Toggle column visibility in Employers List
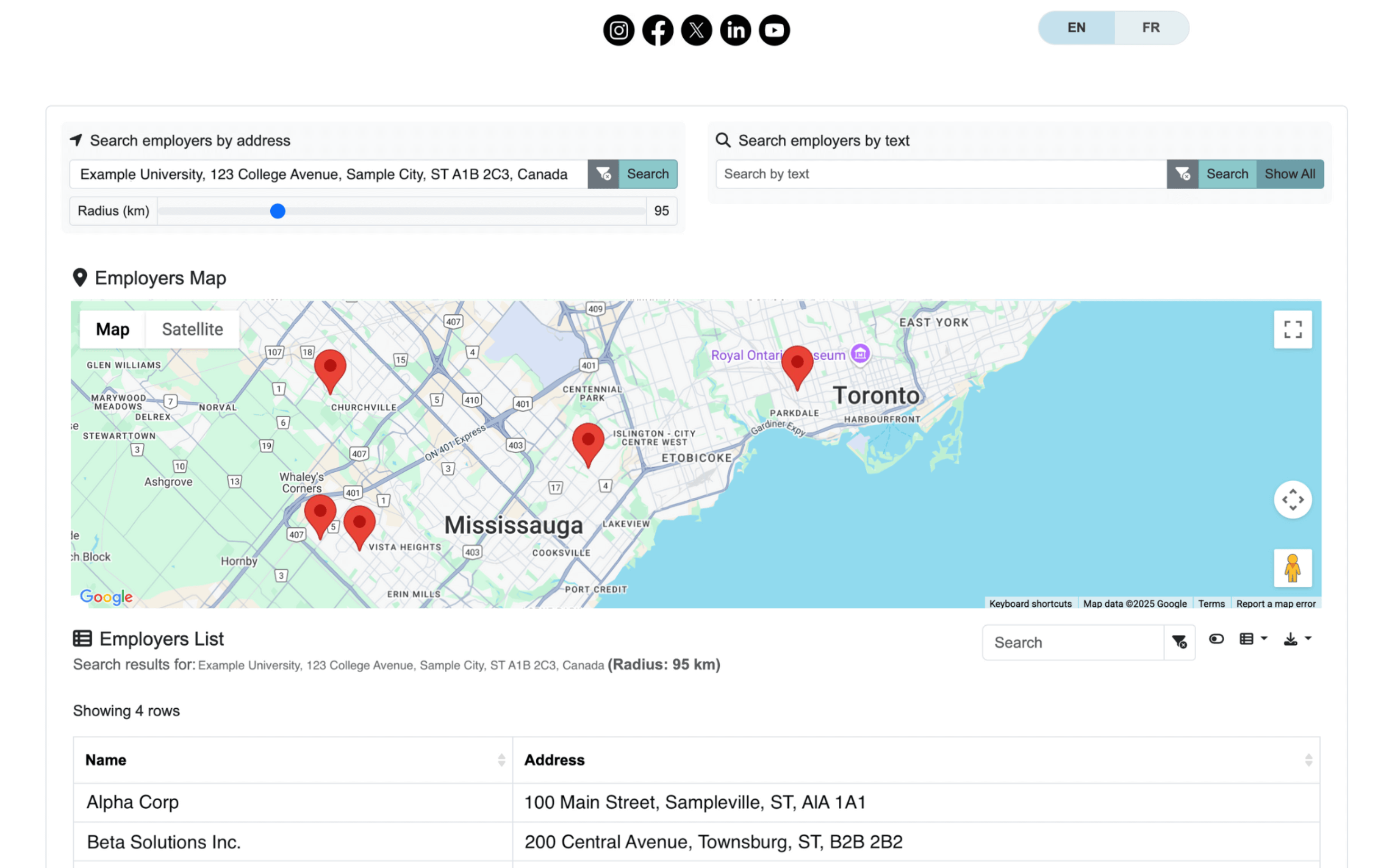 click(1217, 639)
